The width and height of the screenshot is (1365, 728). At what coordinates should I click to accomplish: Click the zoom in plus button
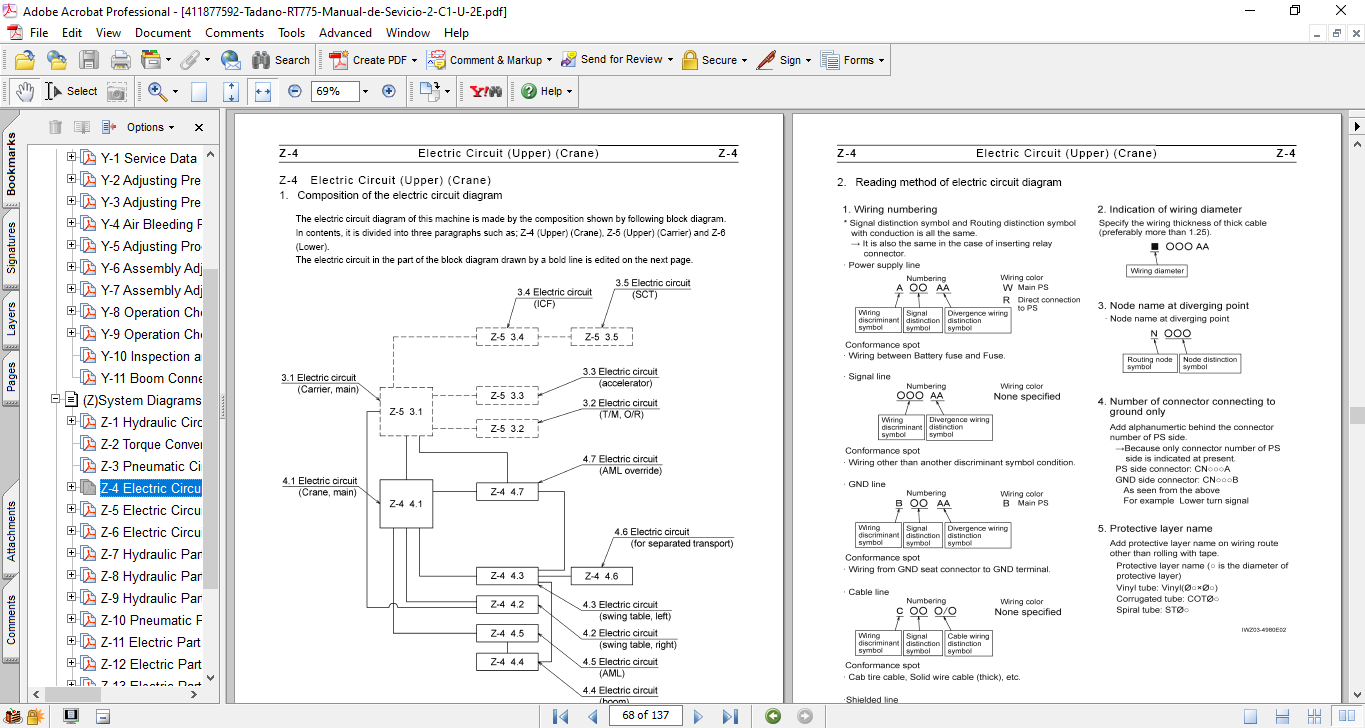tap(389, 91)
